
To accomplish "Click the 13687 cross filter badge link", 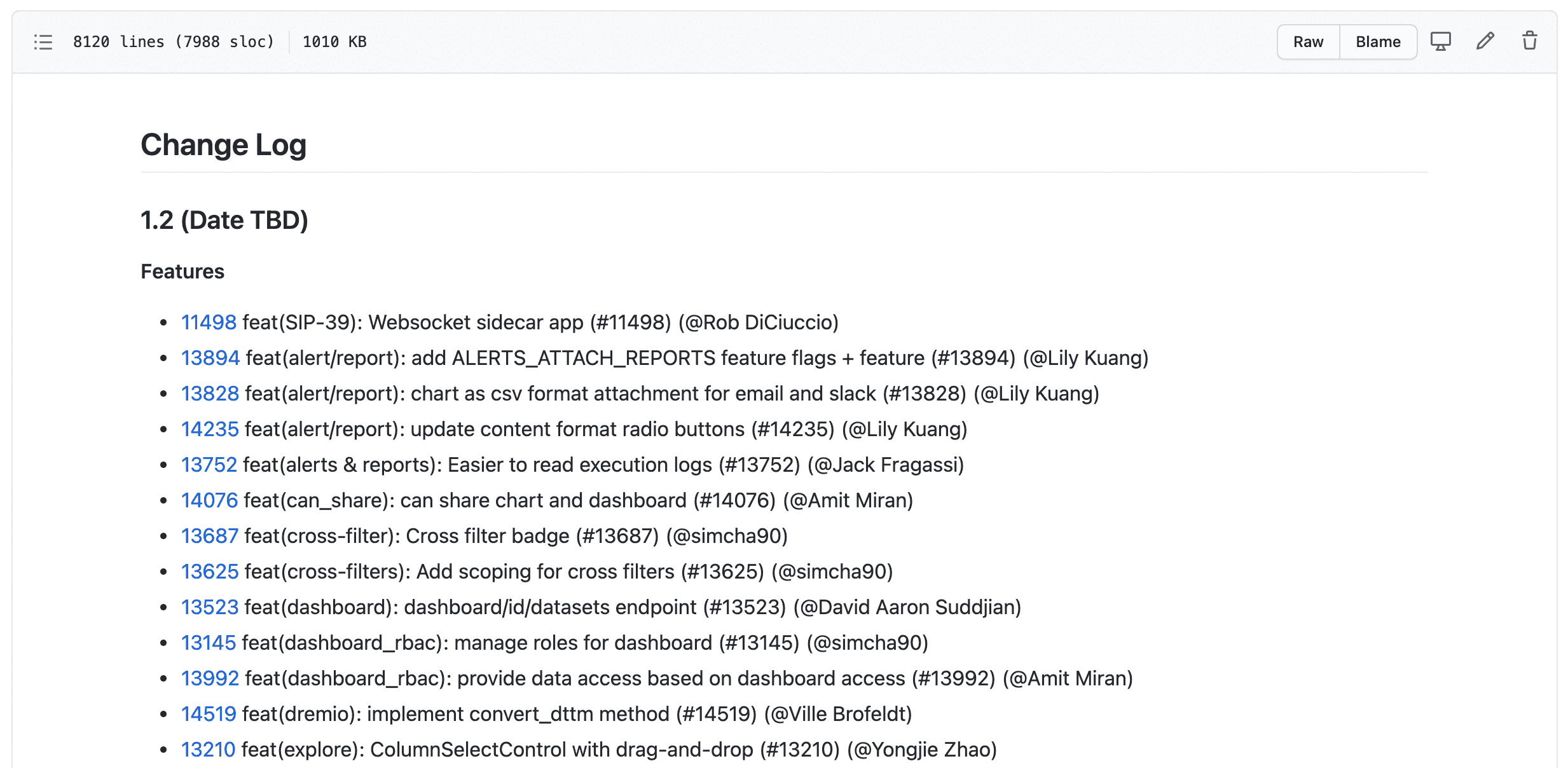I will coord(209,536).
